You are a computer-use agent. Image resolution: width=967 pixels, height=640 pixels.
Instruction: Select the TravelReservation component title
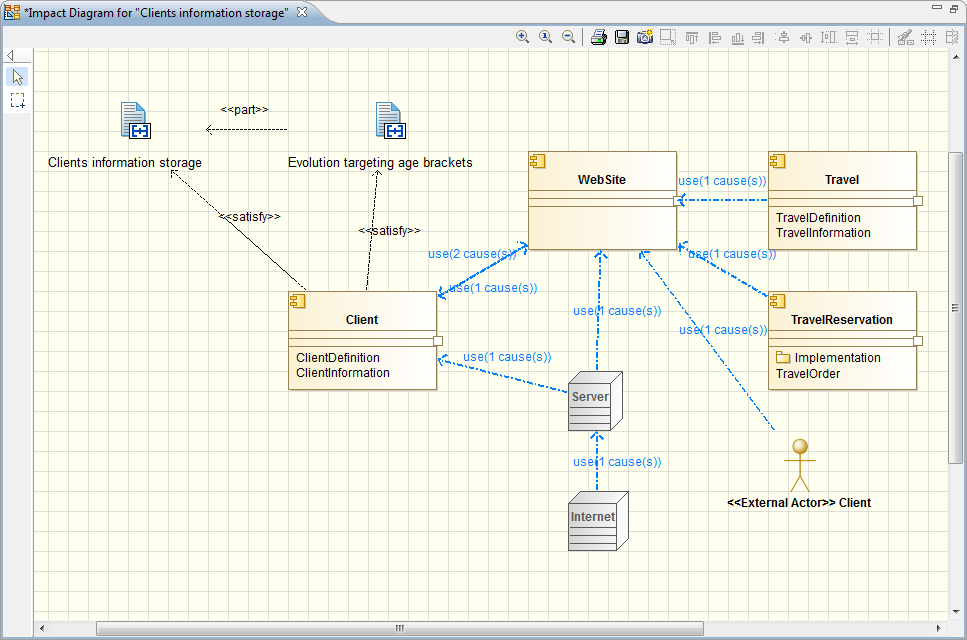pos(842,320)
